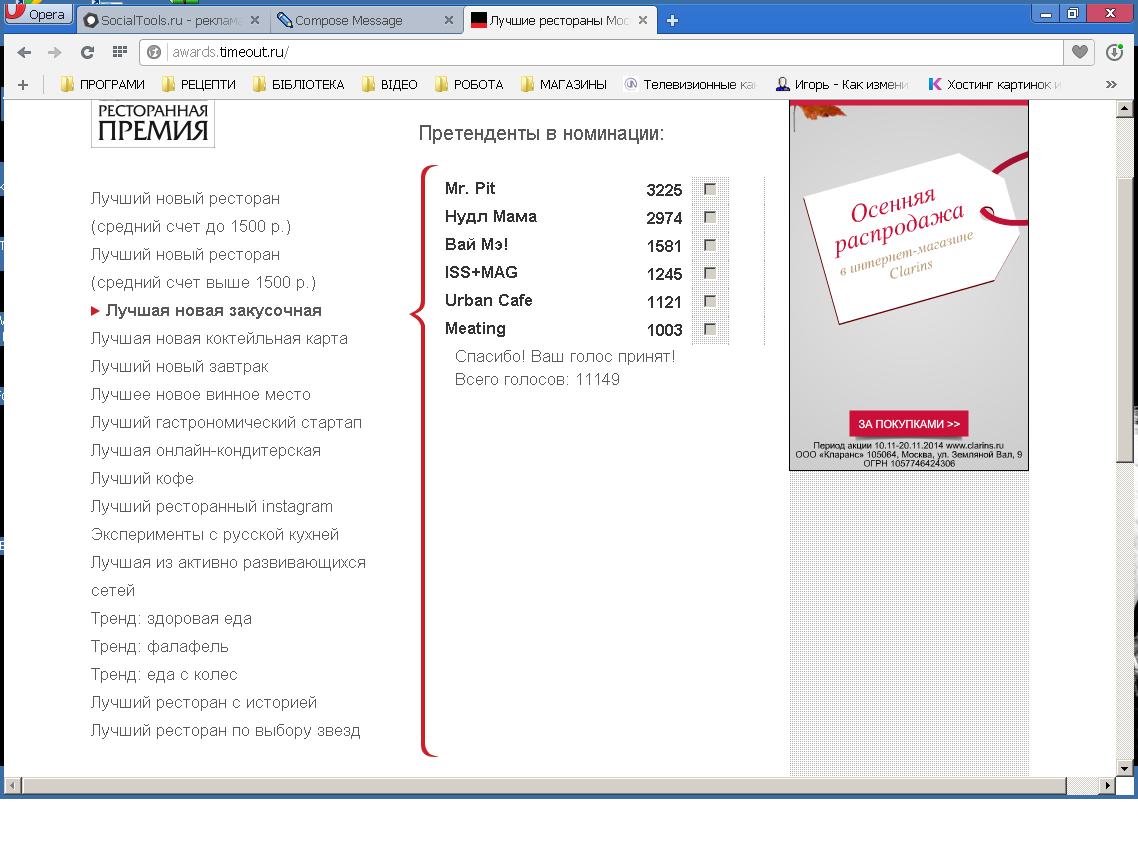This screenshot has height=857, width=1138.
Task: Click the vertical scrollbar up arrow
Action: coord(1124,109)
